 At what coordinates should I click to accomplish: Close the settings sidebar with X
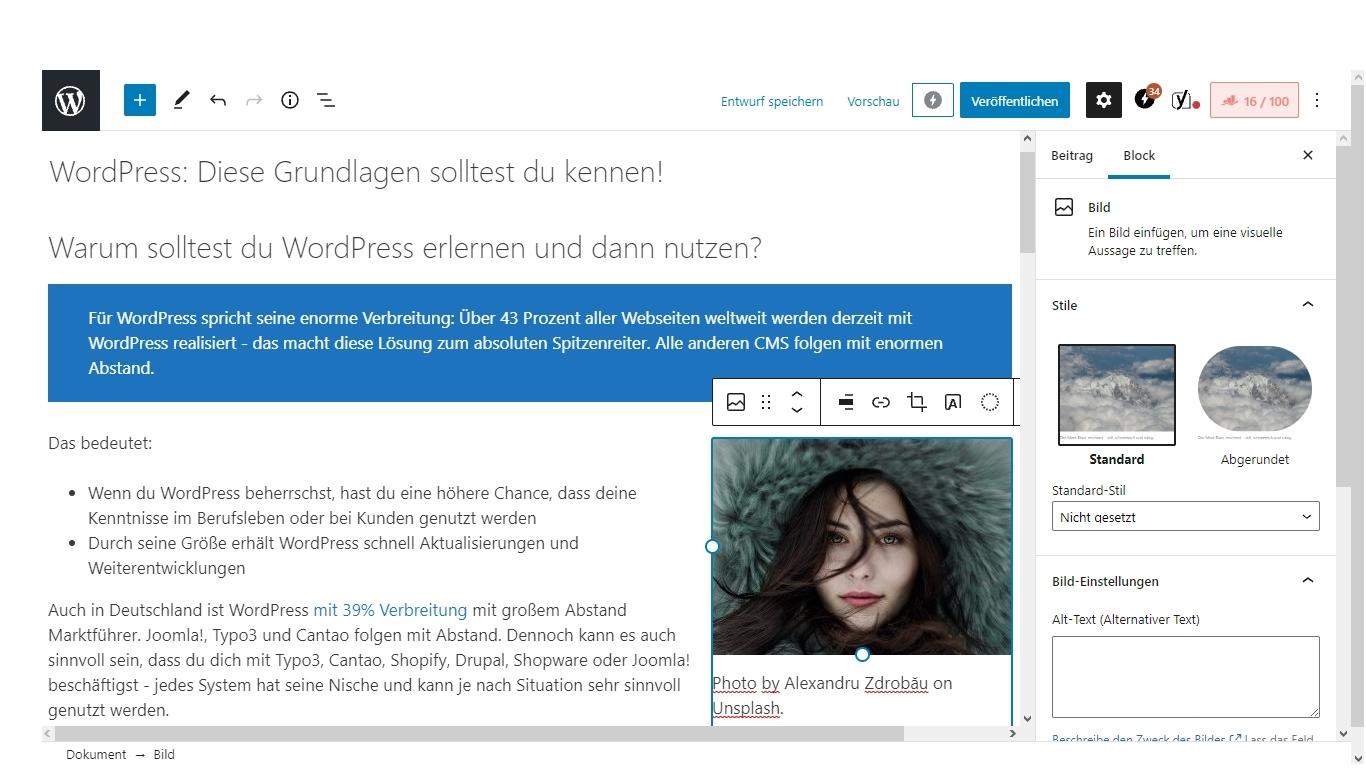(x=1308, y=155)
